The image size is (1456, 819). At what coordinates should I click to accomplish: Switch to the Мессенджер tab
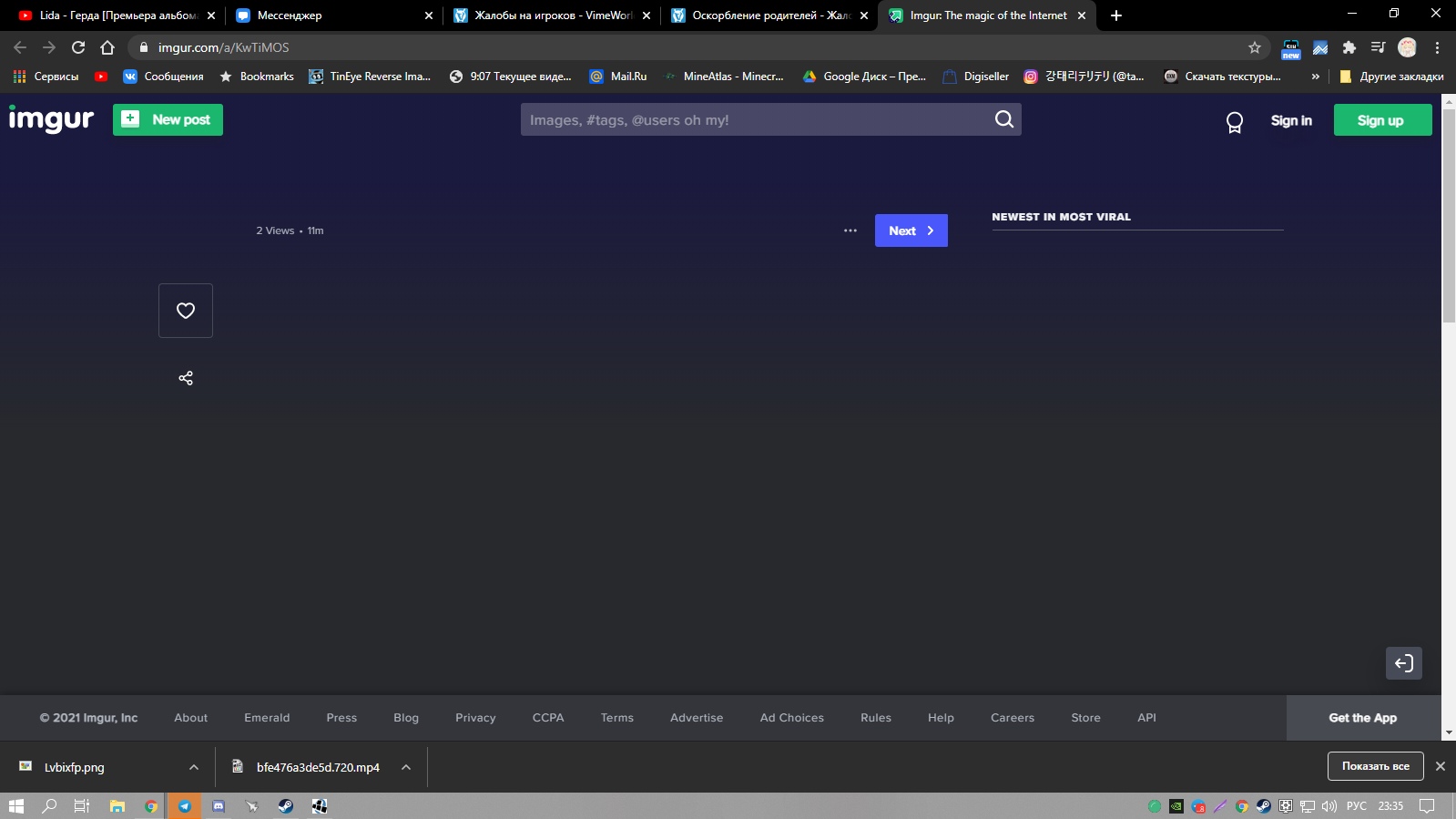click(328, 15)
